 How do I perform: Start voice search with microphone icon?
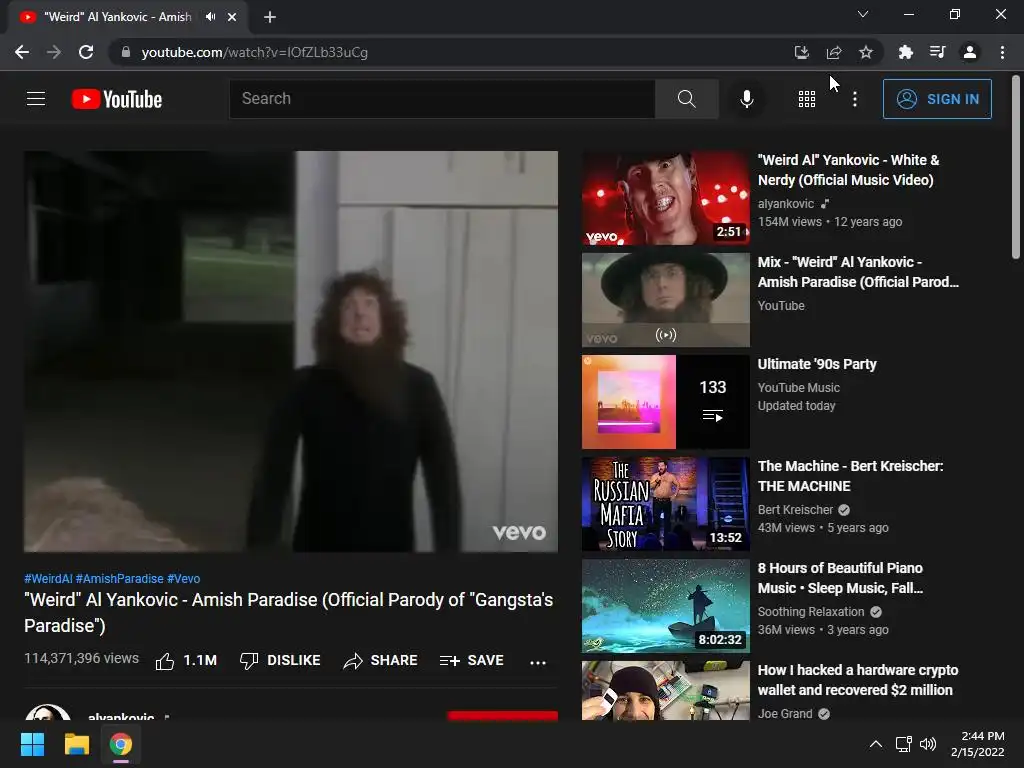(x=746, y=99)
